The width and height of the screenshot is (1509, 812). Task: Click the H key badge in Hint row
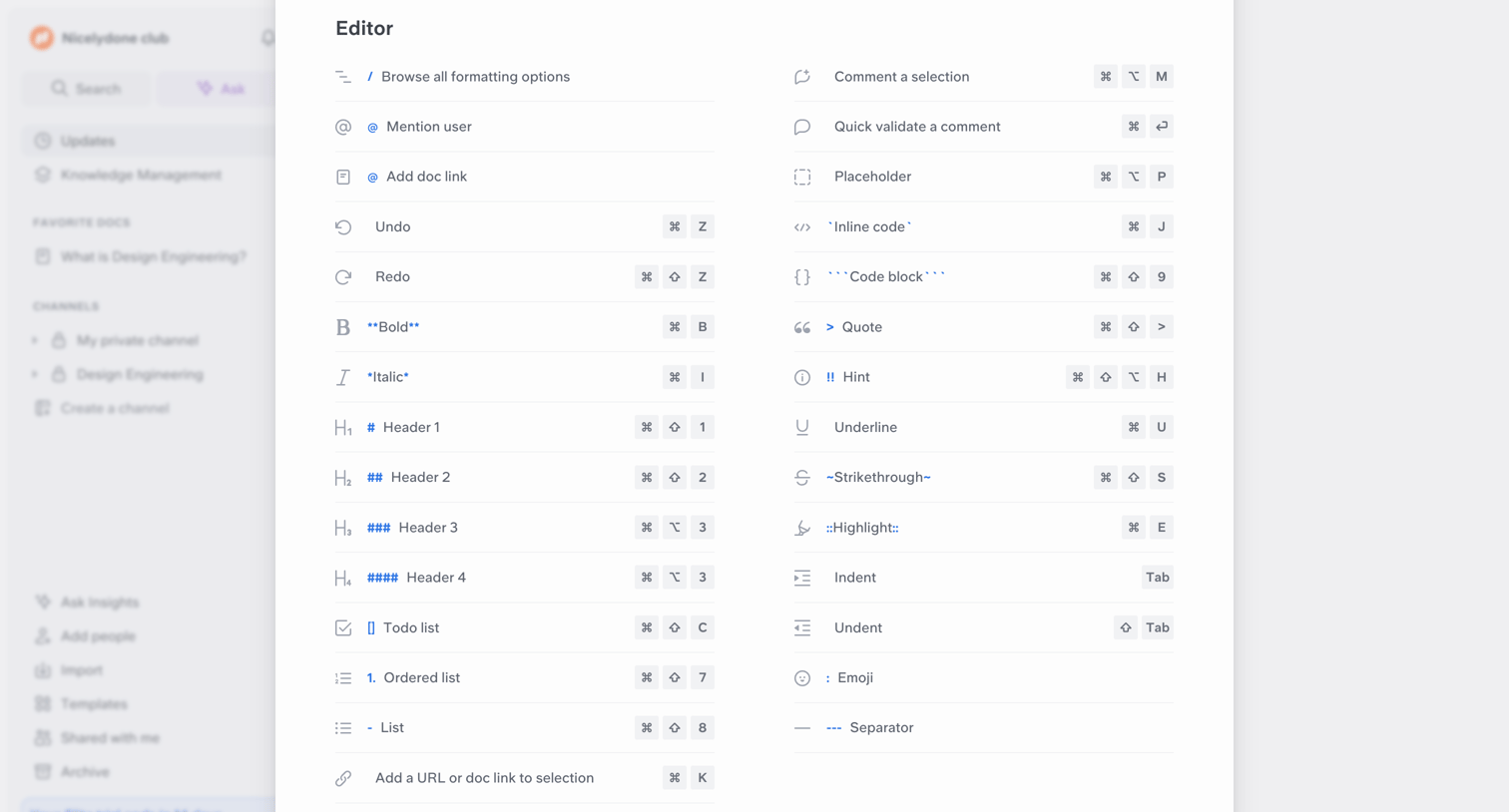pyautogui.click(x=1162, y=377)
